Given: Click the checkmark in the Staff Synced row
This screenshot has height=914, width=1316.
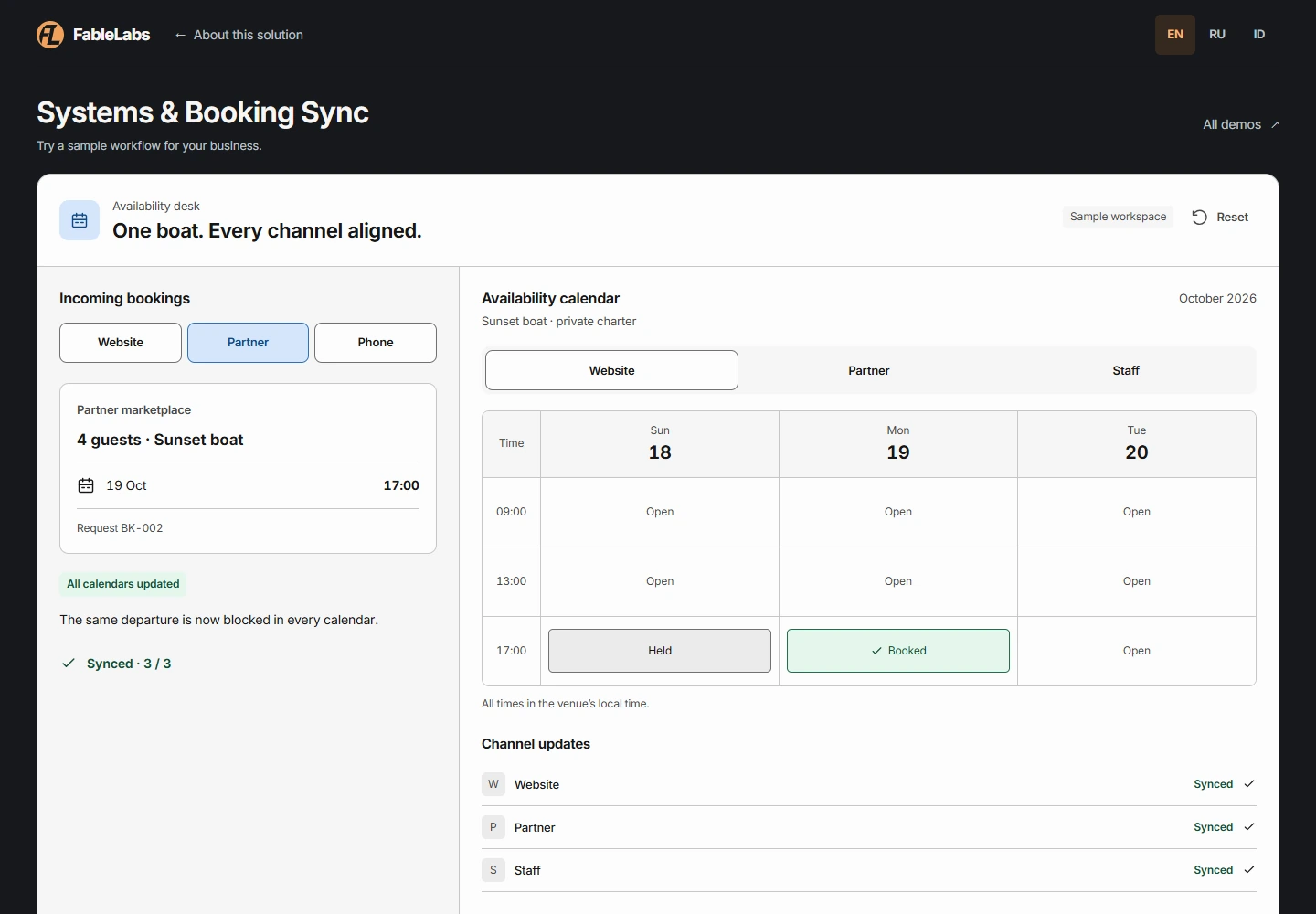Looking at the screenshot, I should 1249,870.
